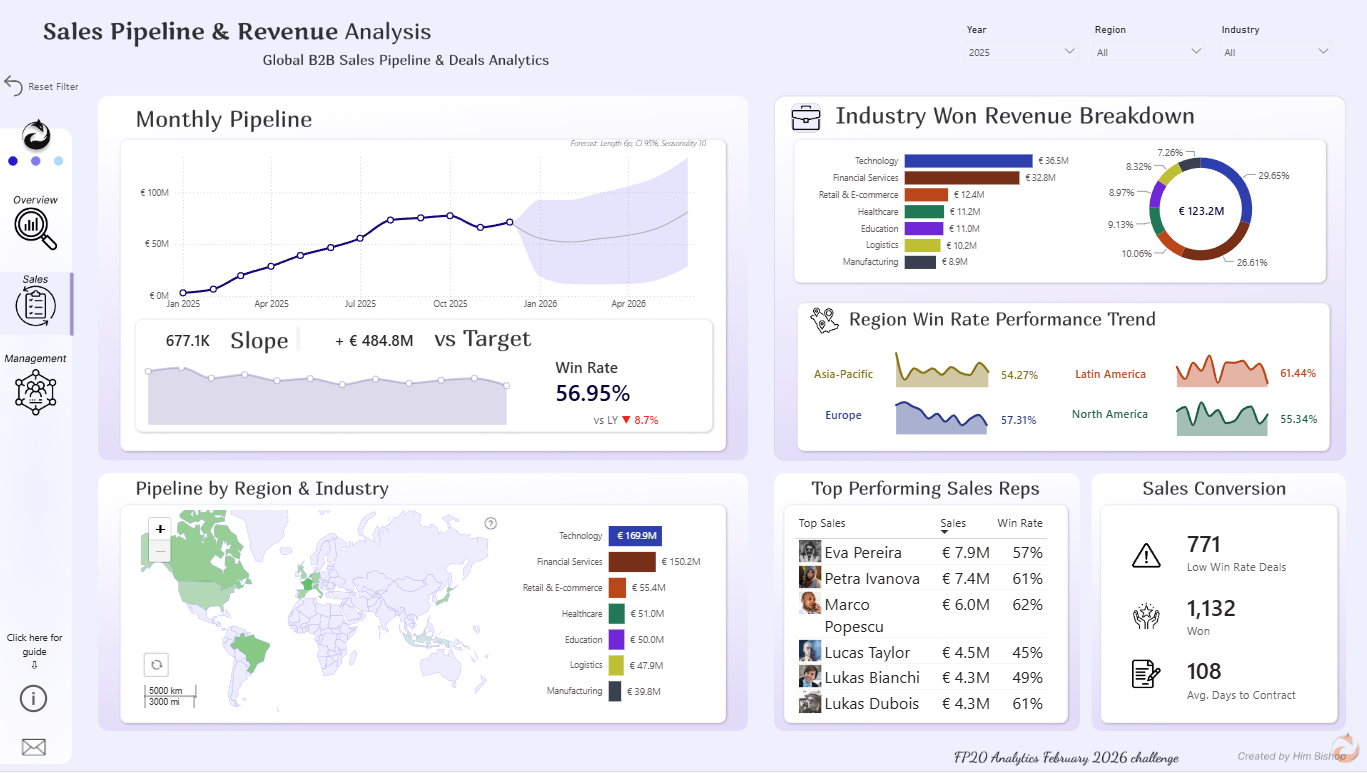Click the map reset rotation icon
This screenshot has height=773, width=1367.
pos(157,665)
